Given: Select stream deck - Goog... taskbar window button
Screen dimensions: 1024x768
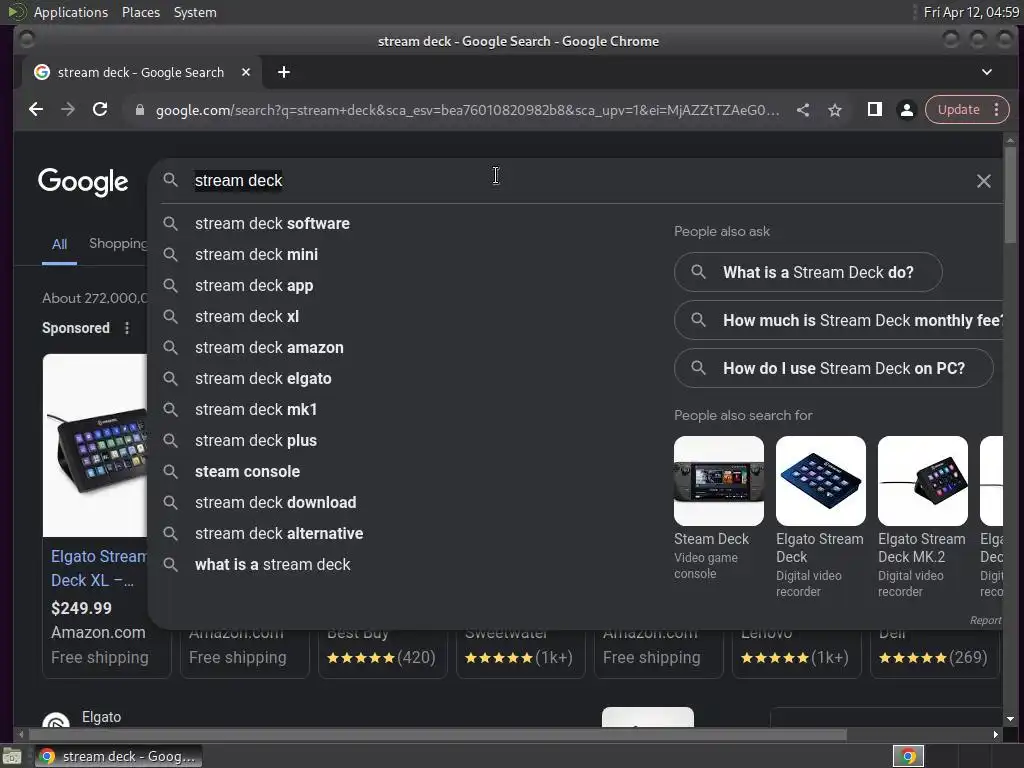Looking at the screenshot, I should coord(119,756).
